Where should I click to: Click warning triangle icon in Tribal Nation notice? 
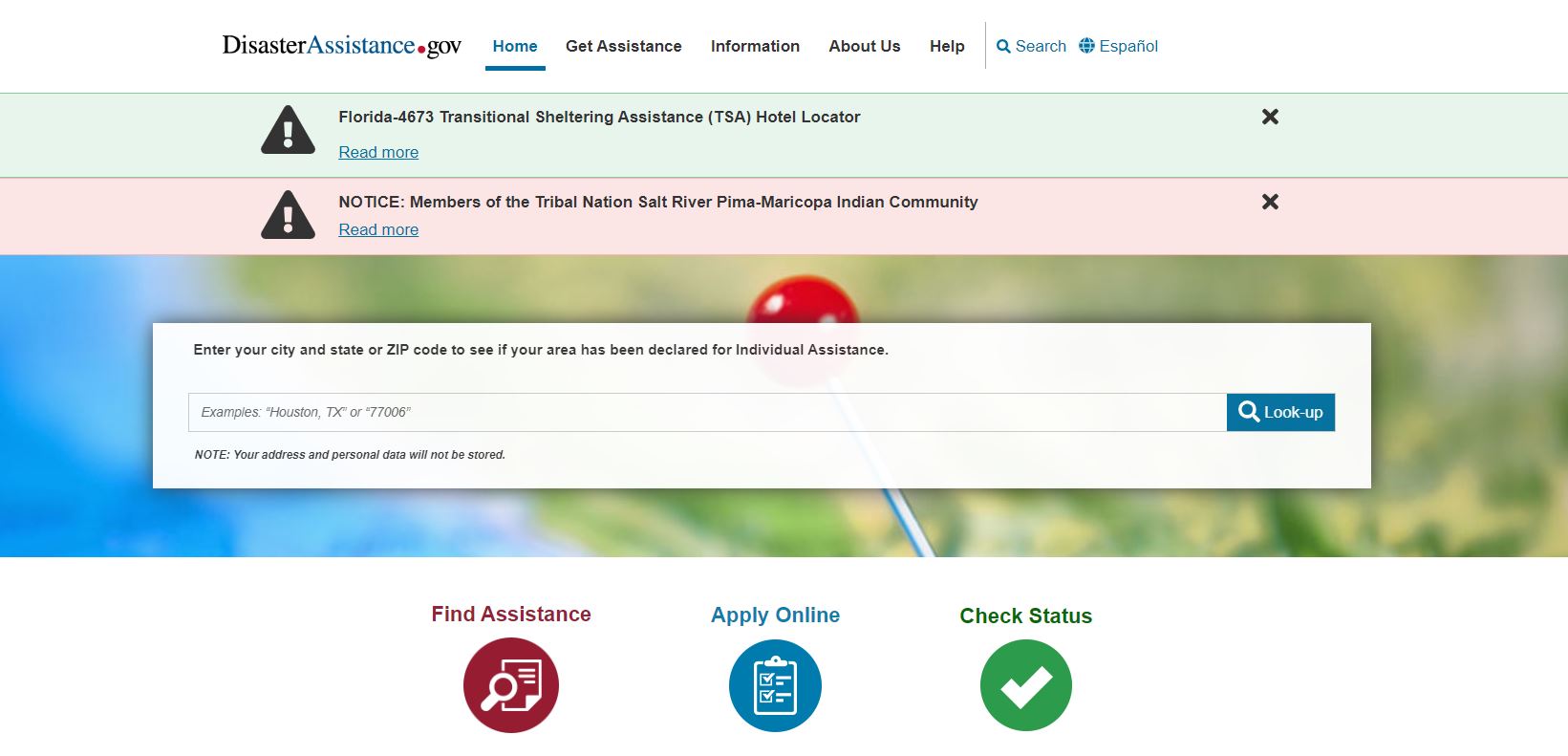[288, 215]
